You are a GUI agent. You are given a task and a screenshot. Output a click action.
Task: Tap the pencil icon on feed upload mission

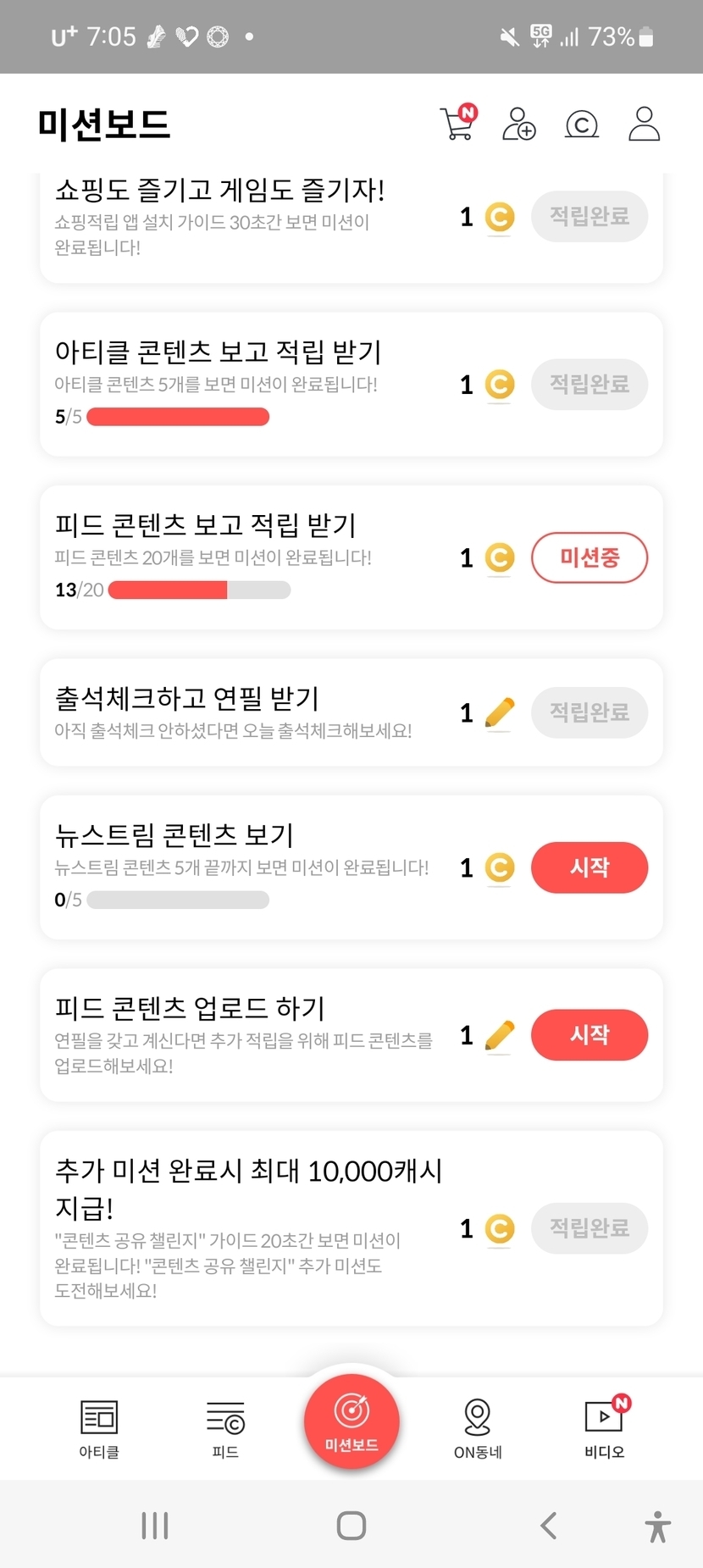(500, 1035)
